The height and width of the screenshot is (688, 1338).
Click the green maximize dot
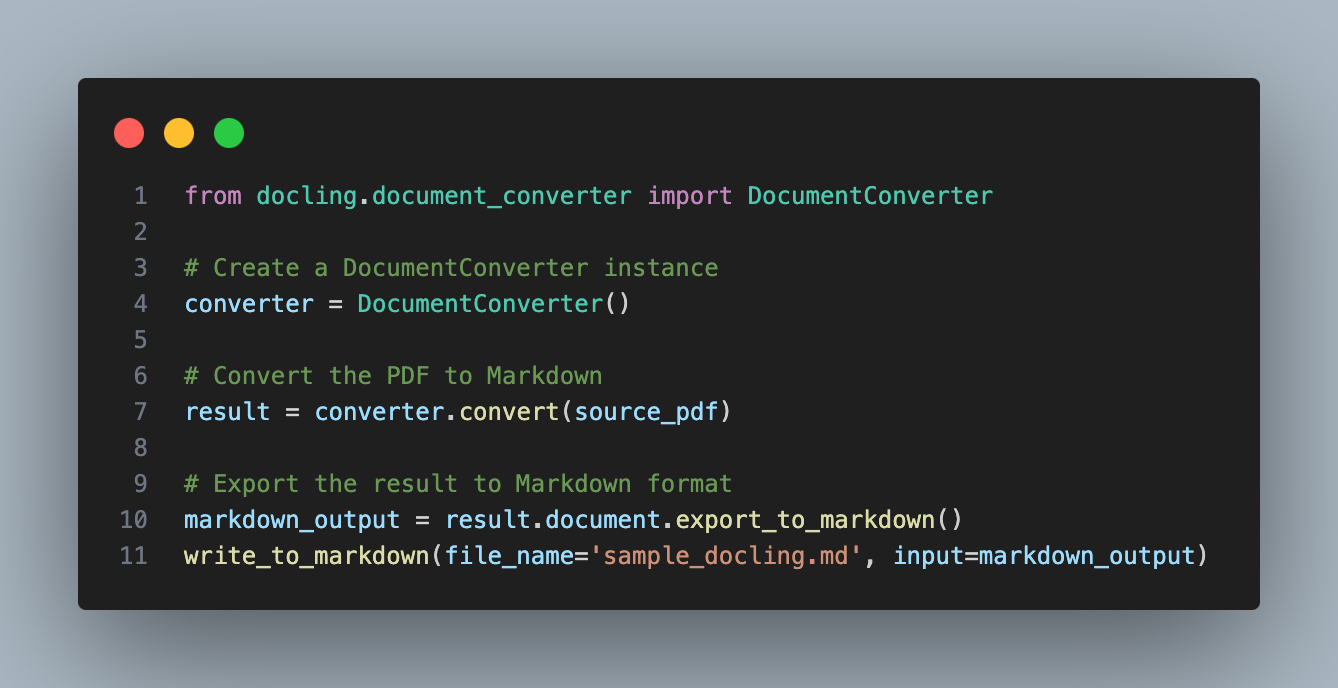click(229, 133)
